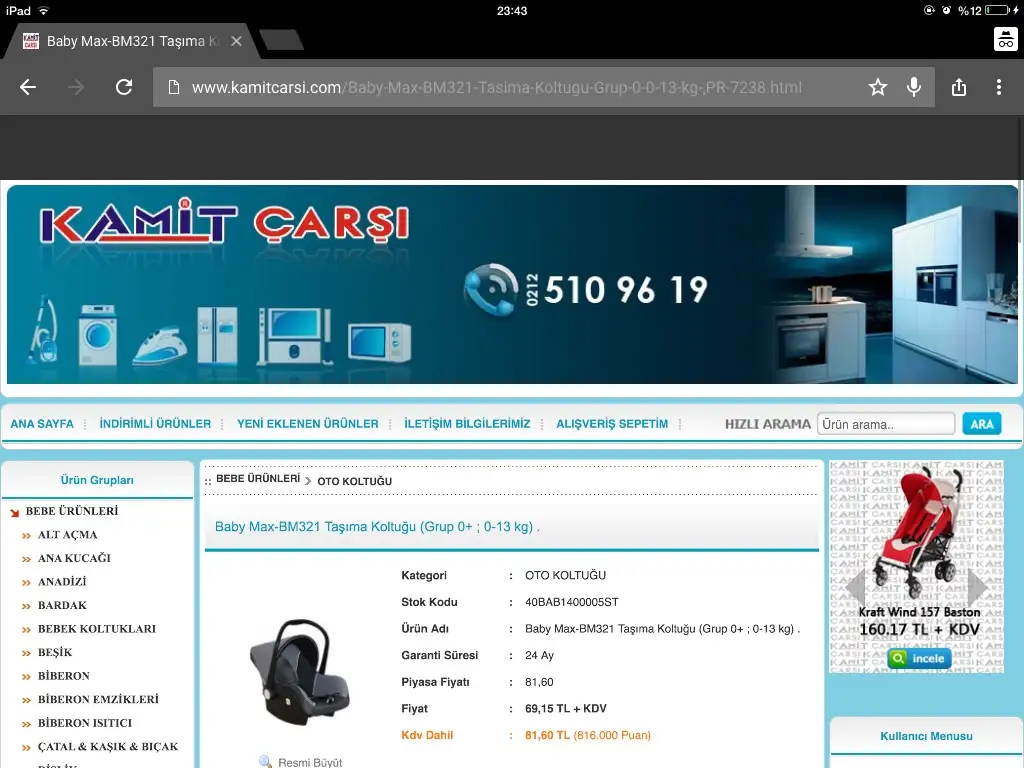Tap the browser back arrow
Viewport: 1024px width, 768px height.
27,87
